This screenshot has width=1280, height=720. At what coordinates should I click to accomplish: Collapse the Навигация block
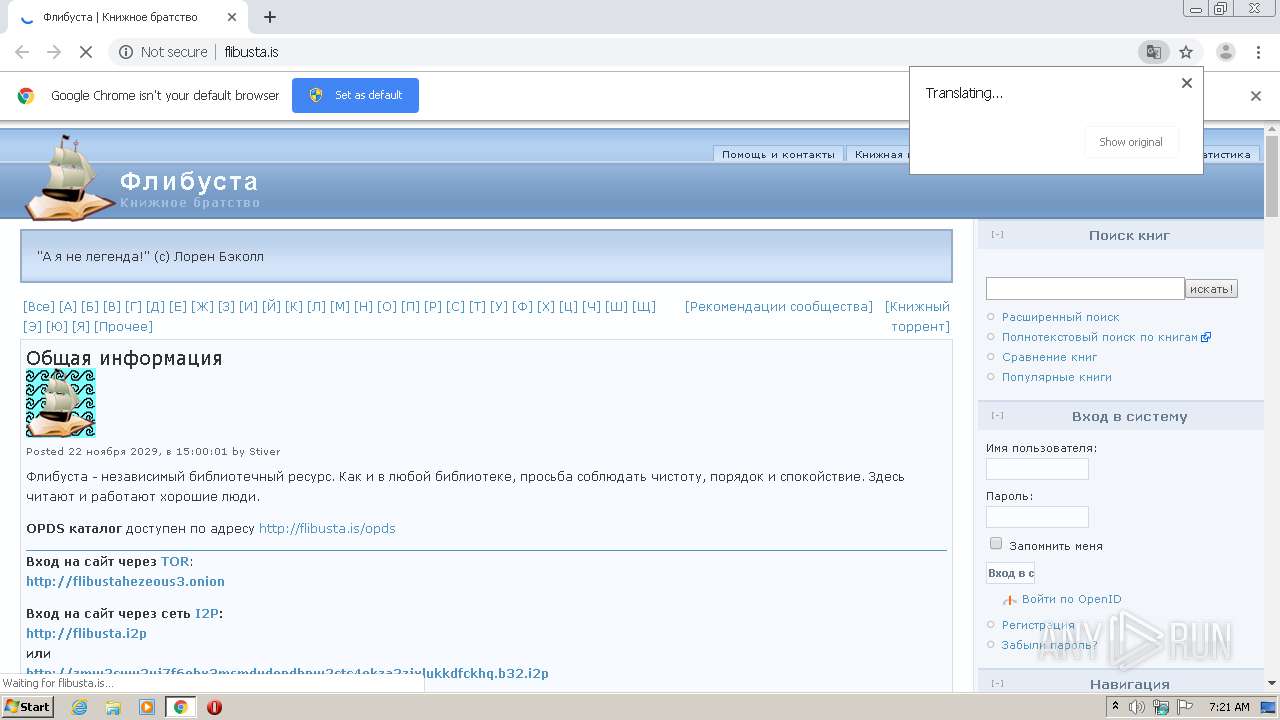pyautogui.click(x=997, y=684)
